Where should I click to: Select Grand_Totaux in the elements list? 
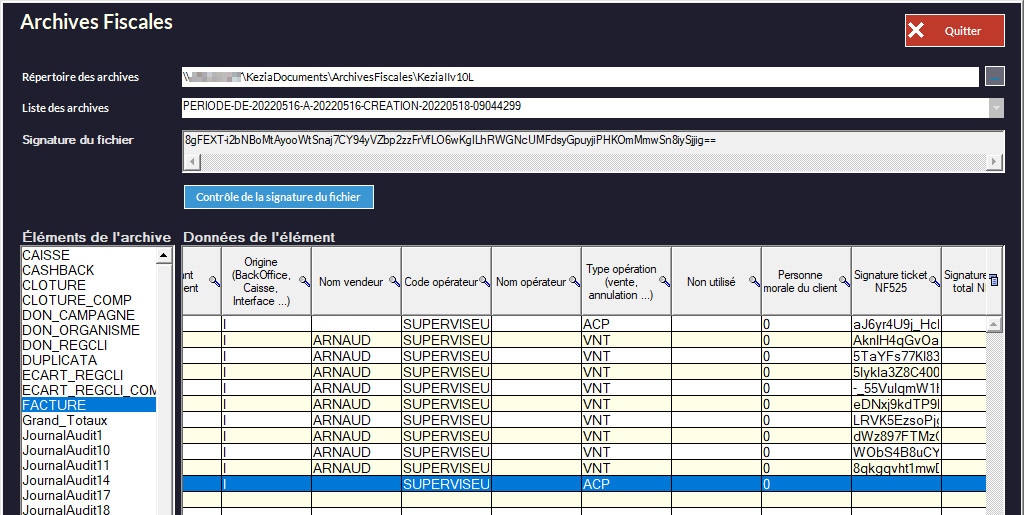point(65,420)
